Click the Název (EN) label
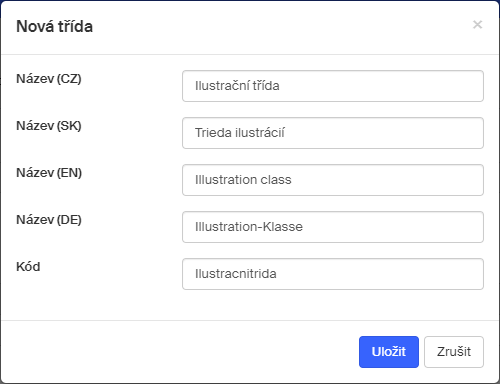Viewport: 500px width, 384px height. pos(49,173)
